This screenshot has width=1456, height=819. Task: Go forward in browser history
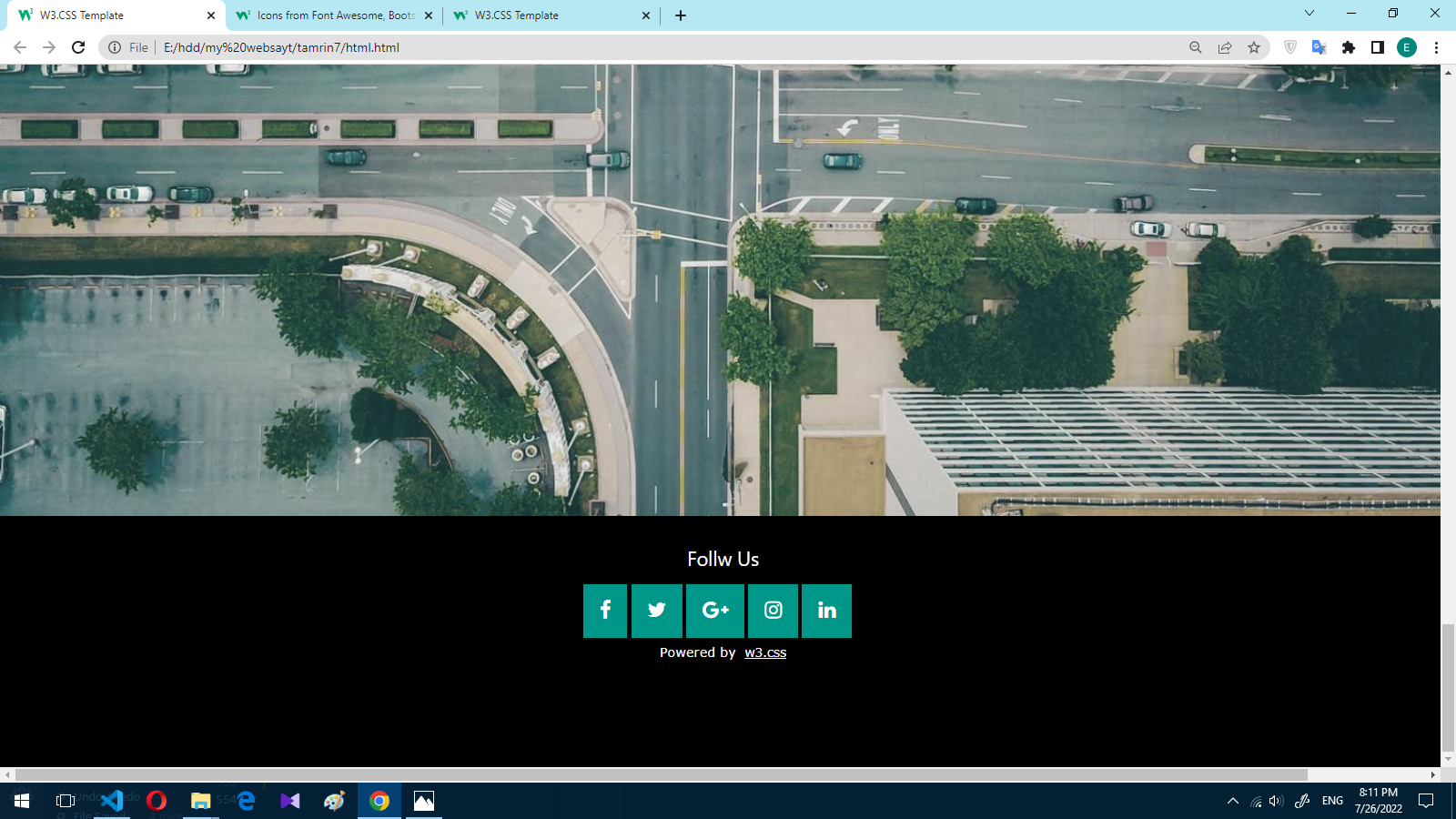pyautogui.click(x=49, y=47)
